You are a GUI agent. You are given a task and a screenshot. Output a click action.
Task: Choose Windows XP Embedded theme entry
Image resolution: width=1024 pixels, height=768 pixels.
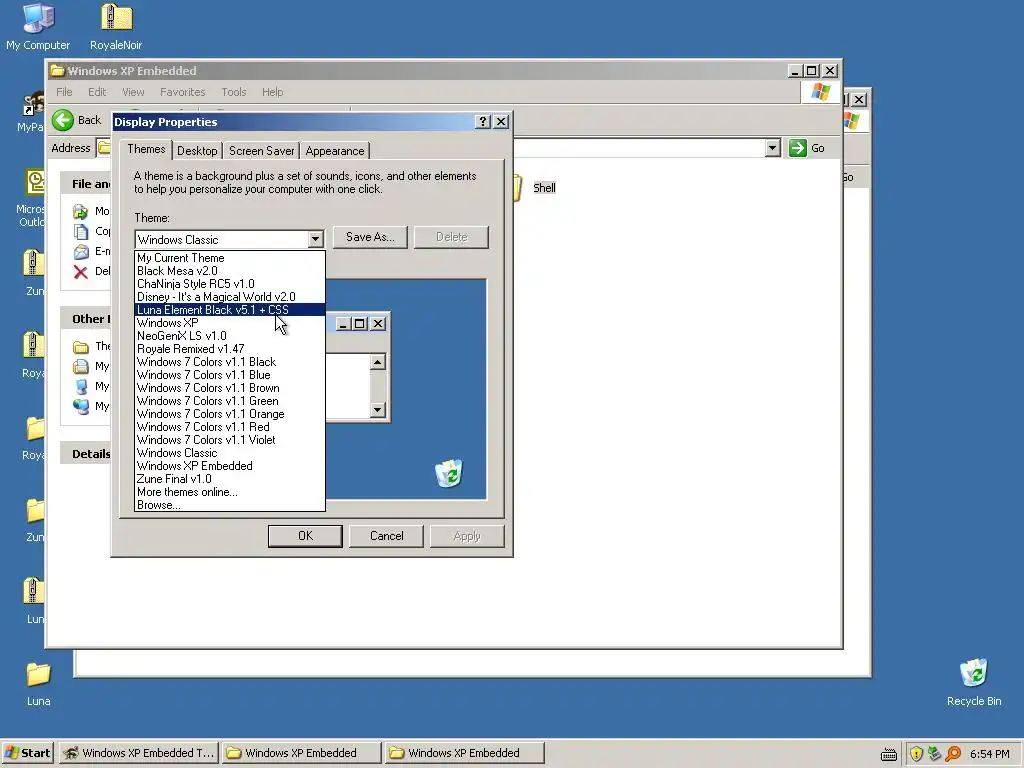(x=230, y=466)
